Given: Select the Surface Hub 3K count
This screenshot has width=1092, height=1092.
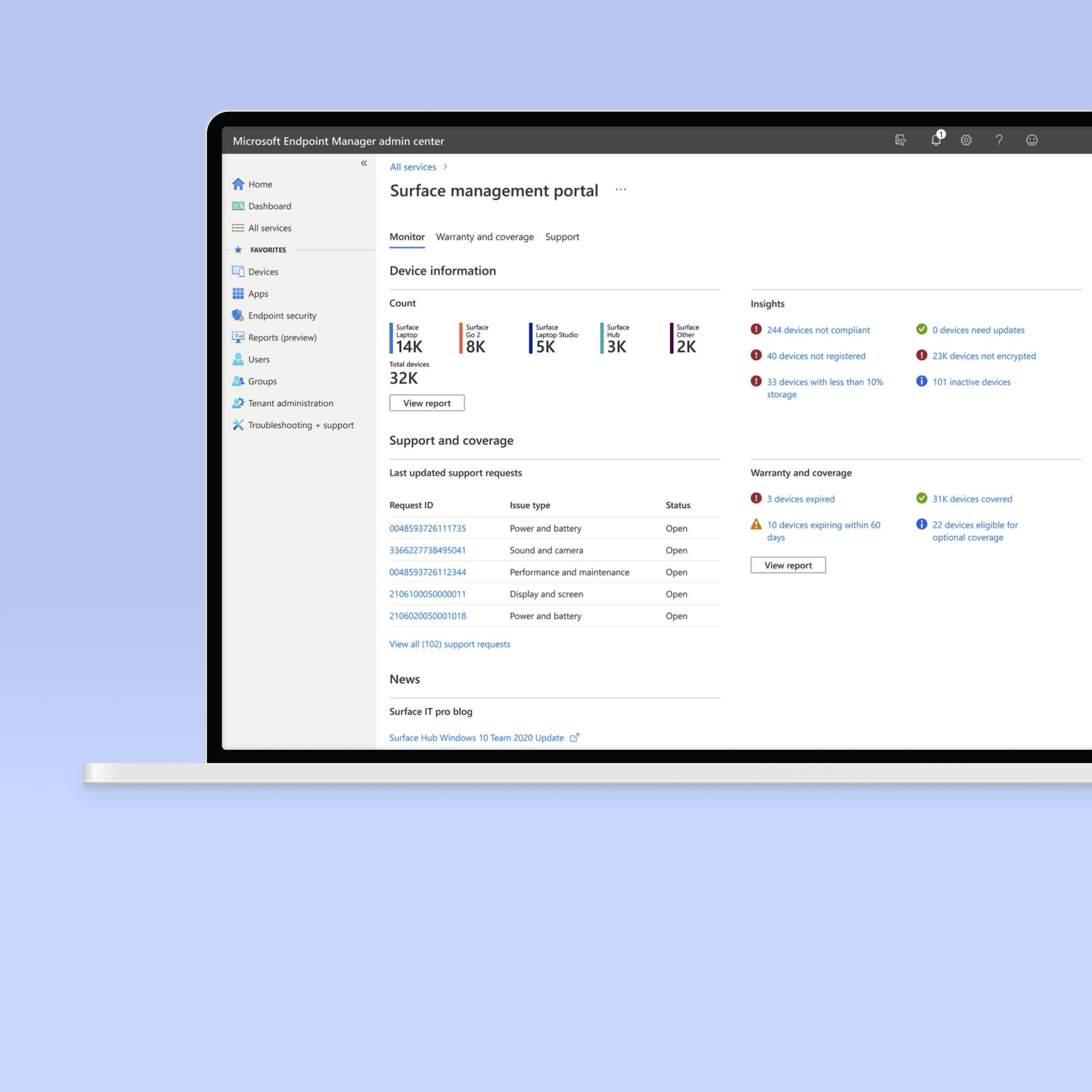Looking at the screenshot, I should click(x=615, y=339).
